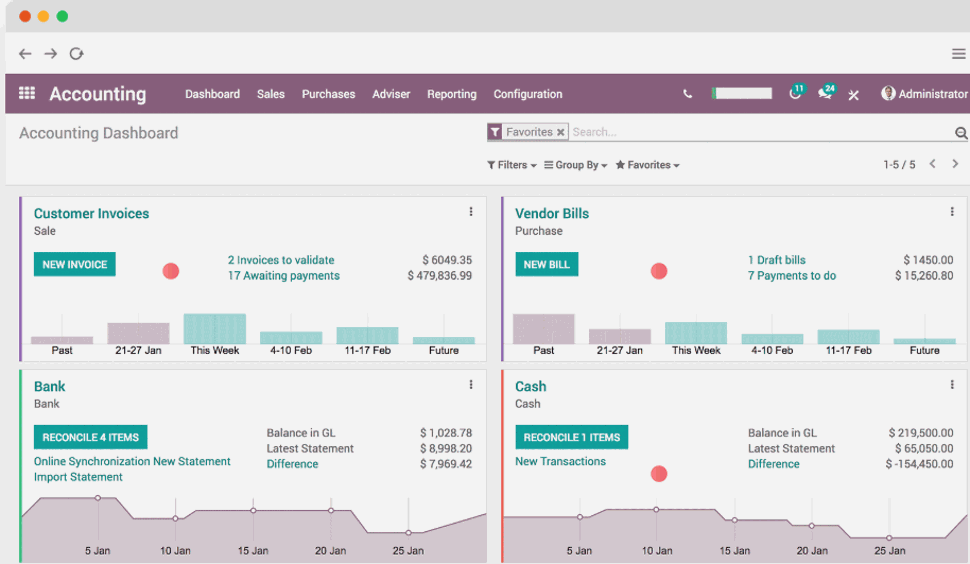Reload the page with browser refresh icon
970x564 pixels.
pos(77,54)
